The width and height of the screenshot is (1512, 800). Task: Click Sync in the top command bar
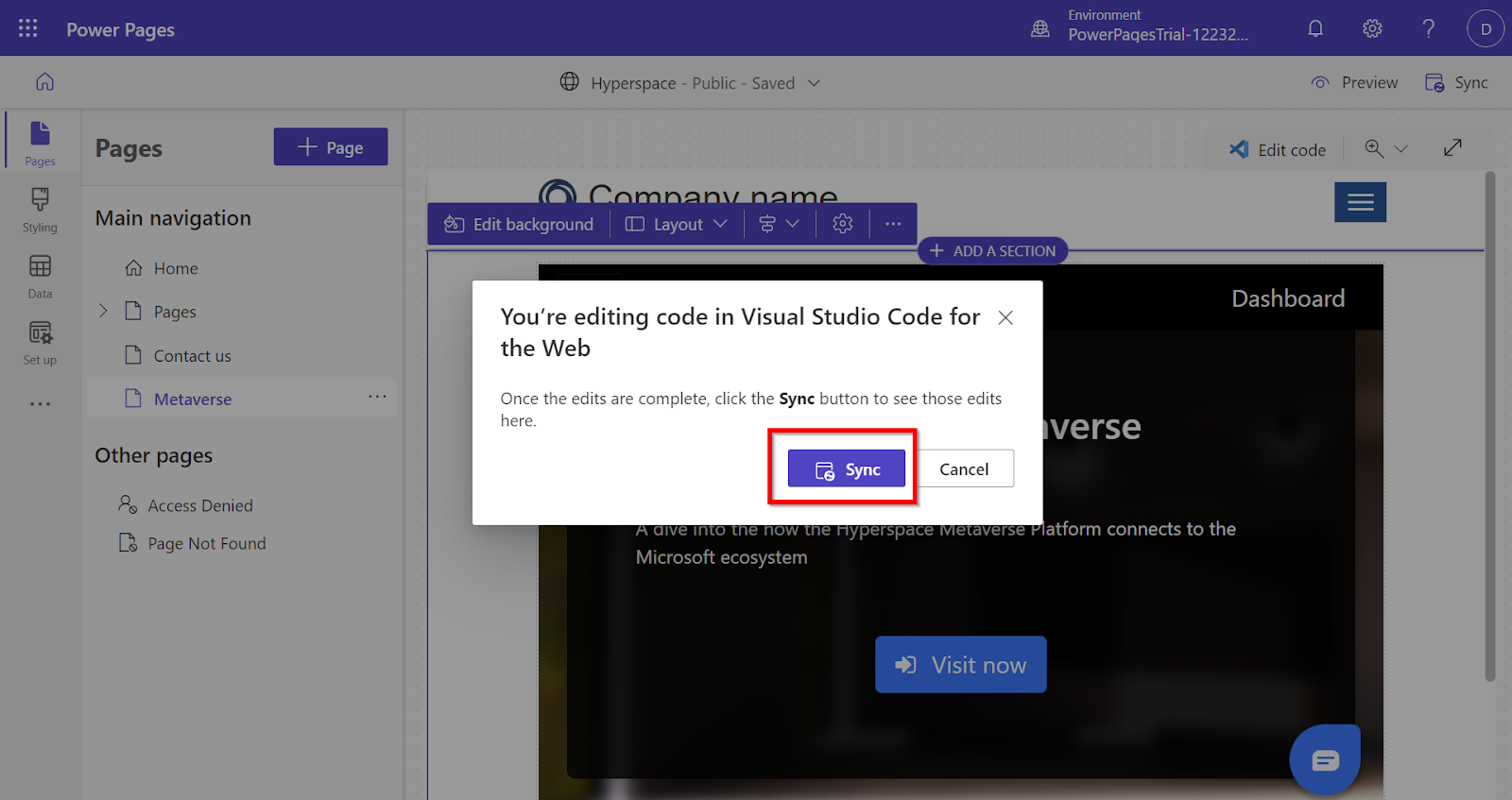(x=1456, y=83)
